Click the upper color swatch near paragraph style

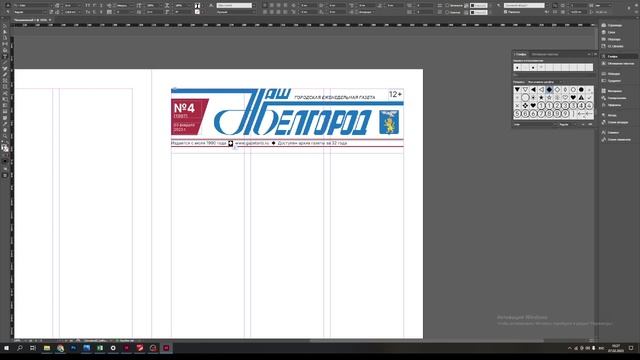point(478,5)
